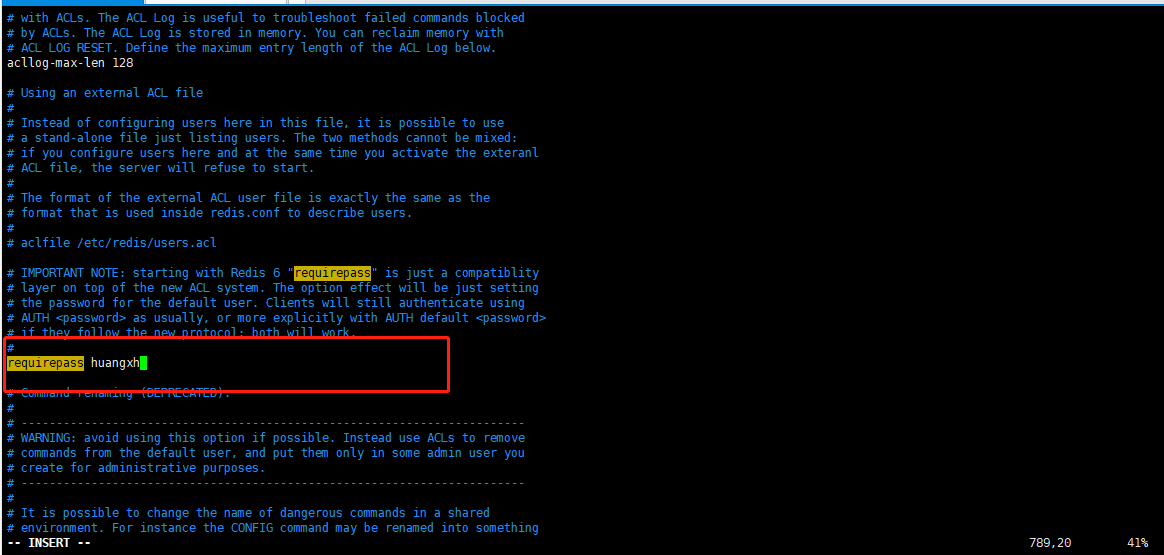Screen dimensions: 1164x555
Task: Click the acllog-max-len 128 line
Action: coord(70,63)
